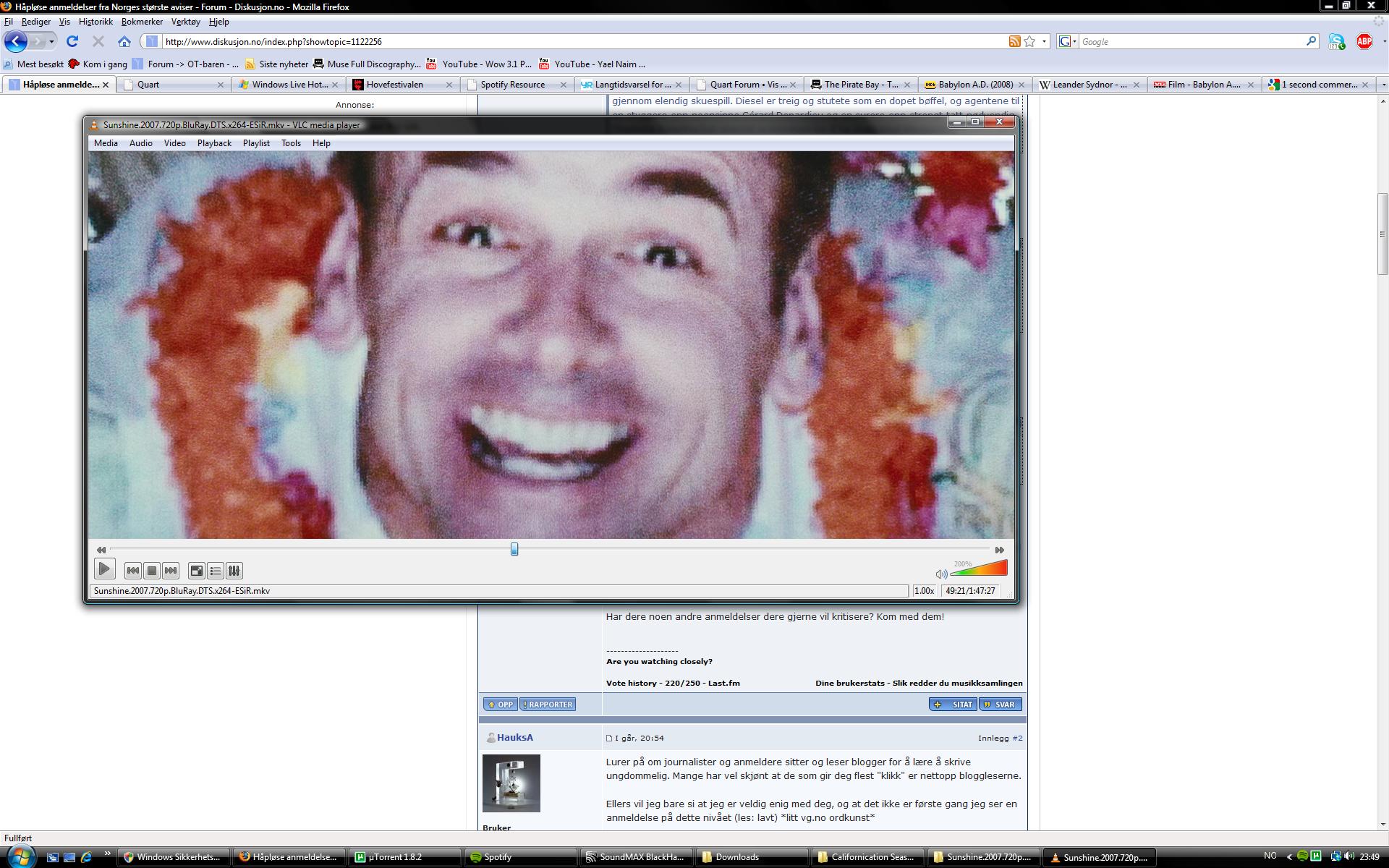
Task: Click RSS feed icon in address bar
Action: [1015, 41]
